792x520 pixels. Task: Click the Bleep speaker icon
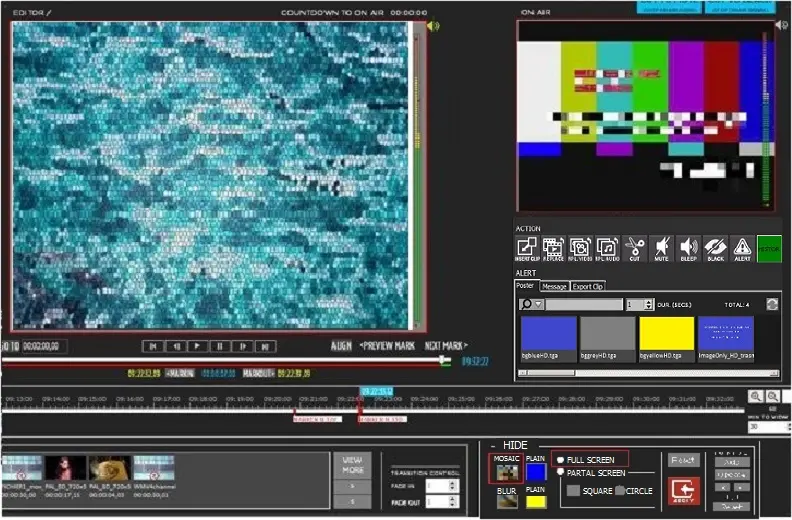pos(688,248)
